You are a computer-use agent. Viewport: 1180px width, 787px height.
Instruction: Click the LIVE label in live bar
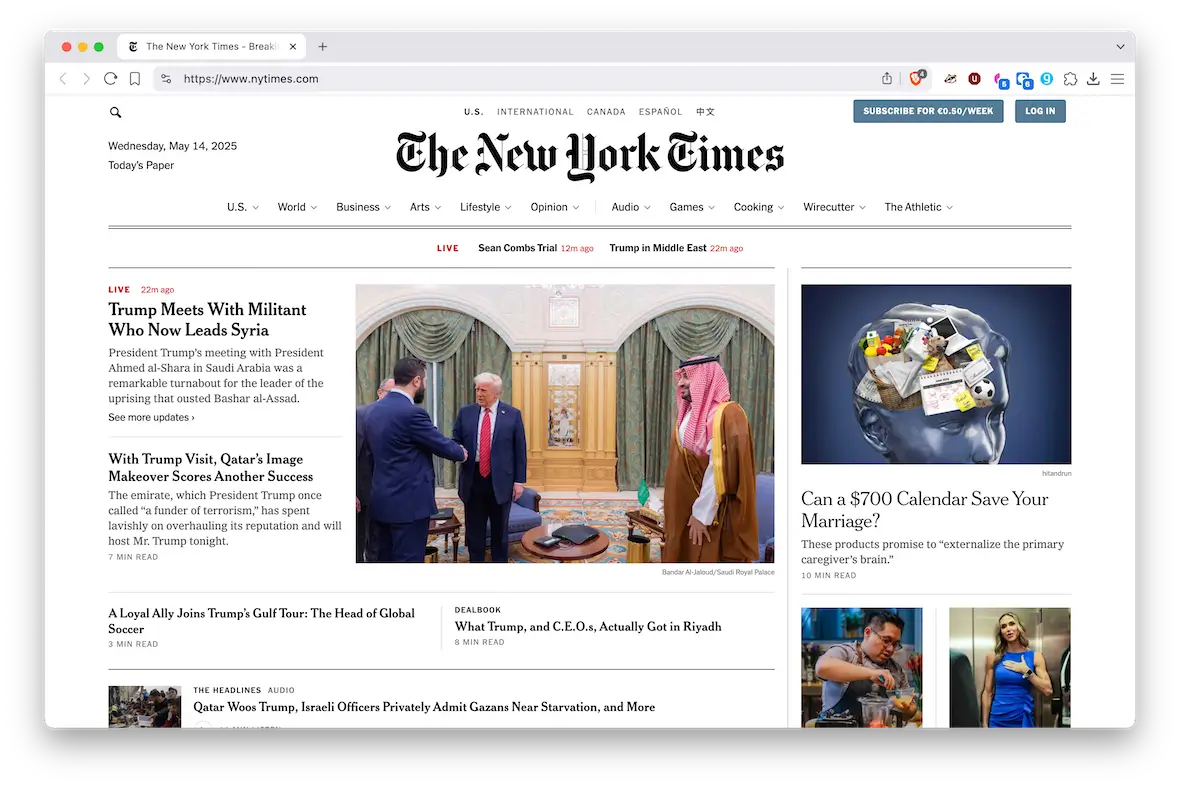448,248
